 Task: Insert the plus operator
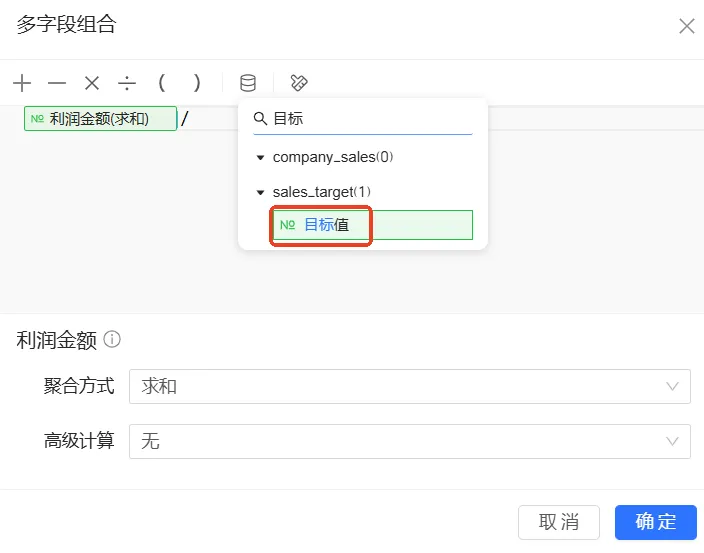(22, 83)
